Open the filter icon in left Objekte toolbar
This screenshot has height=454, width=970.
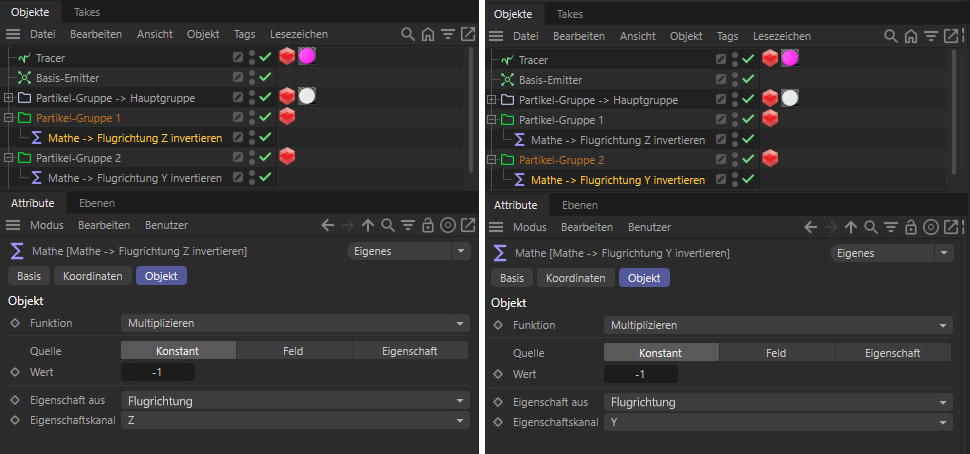point(447,34)
